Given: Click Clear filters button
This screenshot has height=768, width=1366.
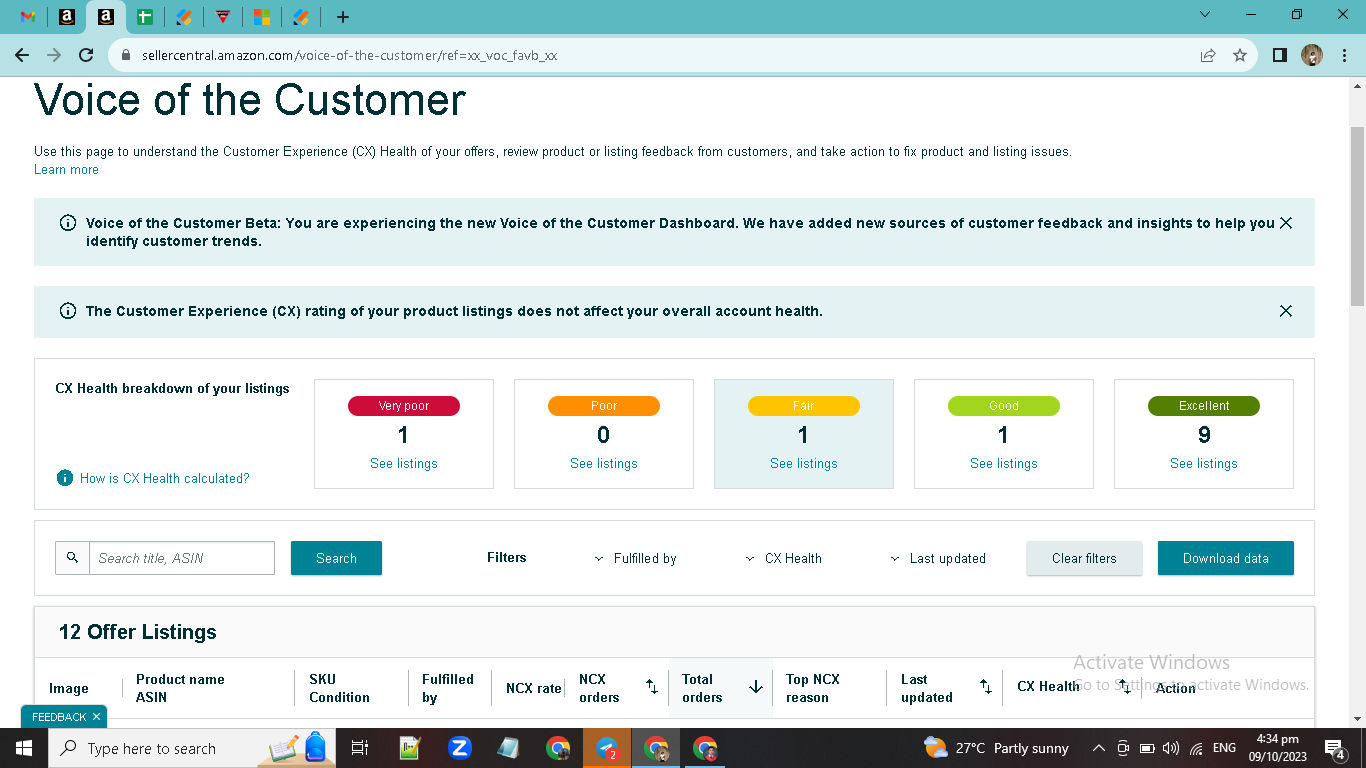Looking at the screenshot, I should coord(1084,558).
